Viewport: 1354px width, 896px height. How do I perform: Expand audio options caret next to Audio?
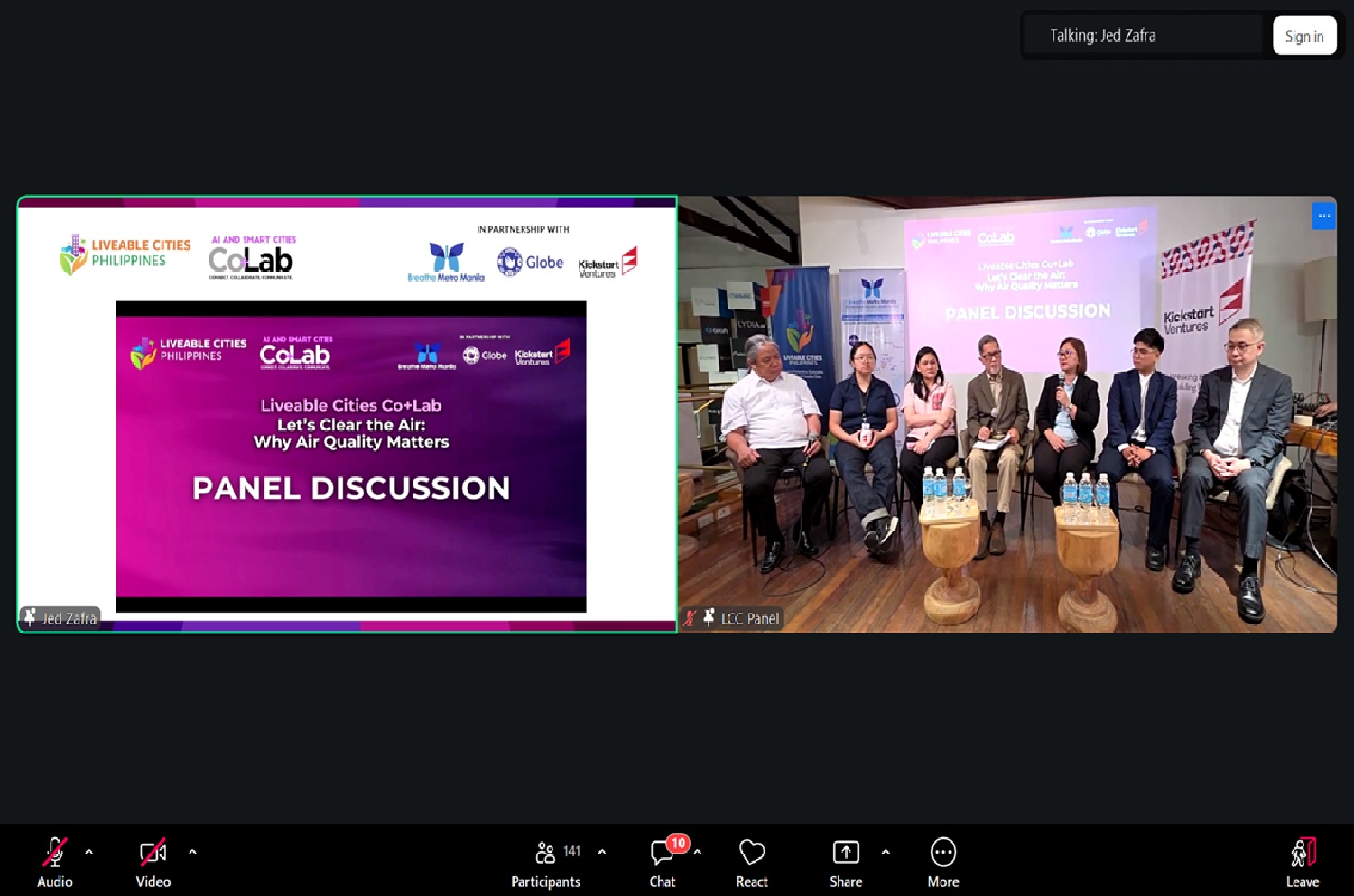click(x=88, y=852)
